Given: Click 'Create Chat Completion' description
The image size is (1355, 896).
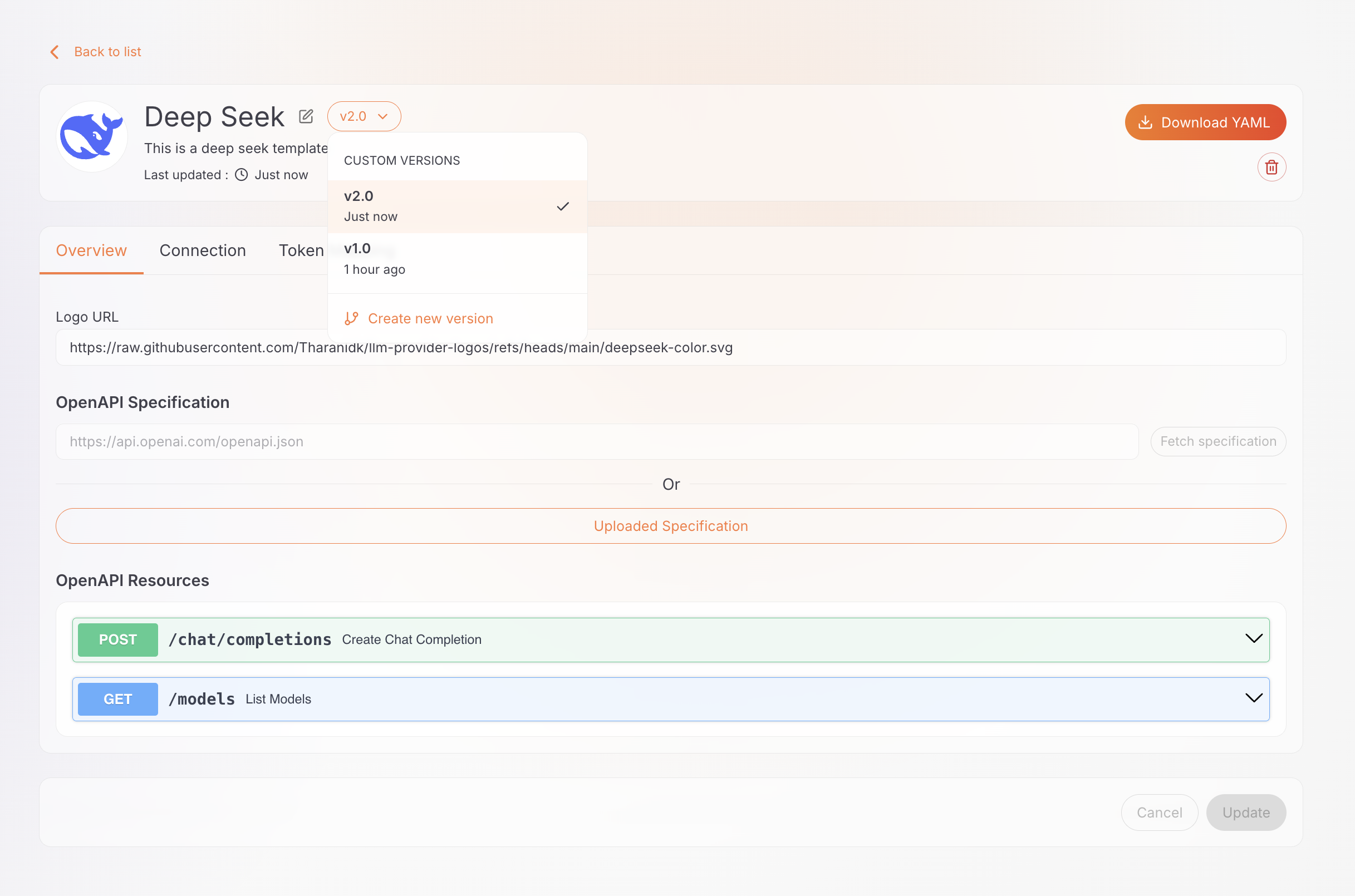Looking at the screenshot, I should (x=411, y=639).
